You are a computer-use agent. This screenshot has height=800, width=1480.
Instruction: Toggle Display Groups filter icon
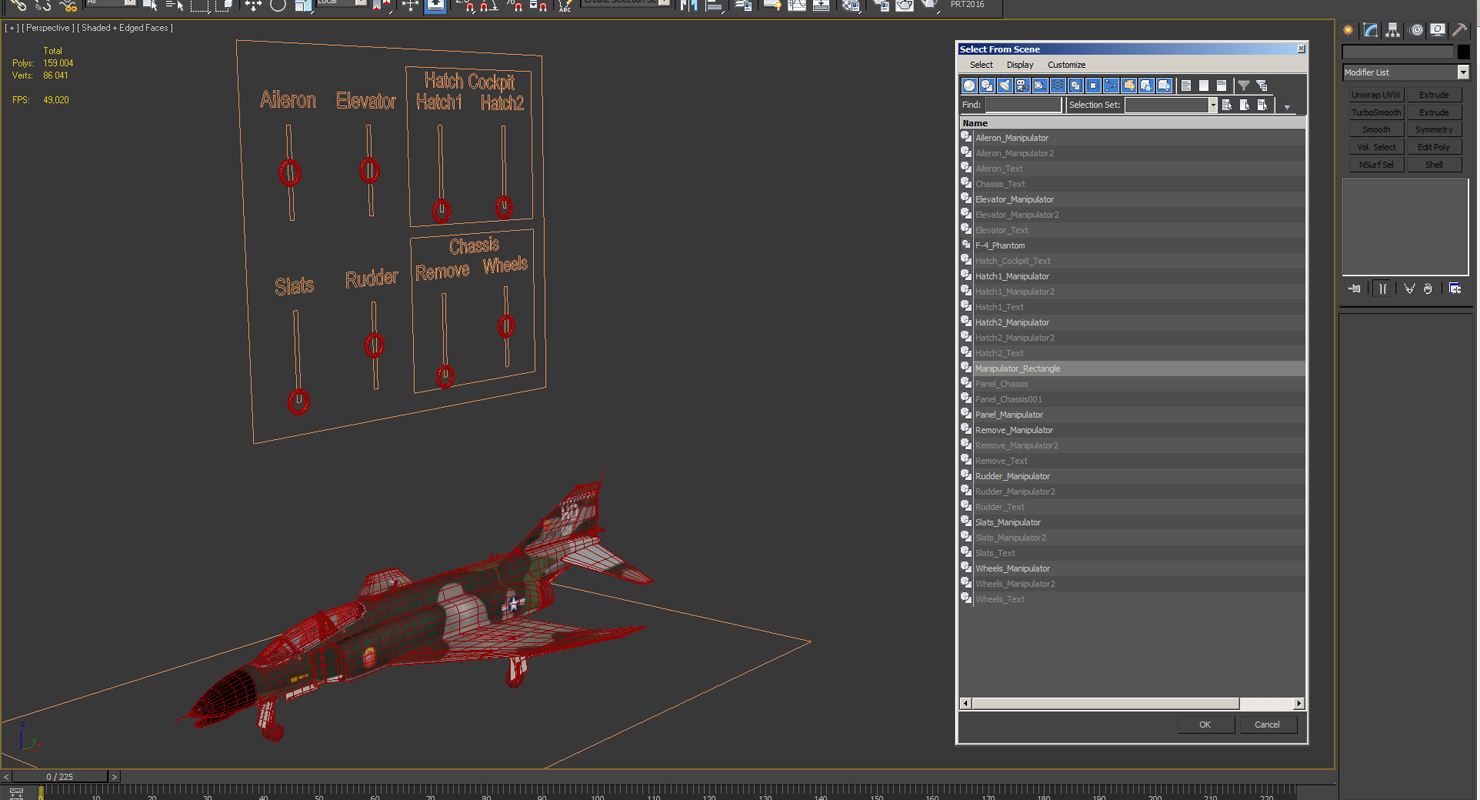[1076, 86]
